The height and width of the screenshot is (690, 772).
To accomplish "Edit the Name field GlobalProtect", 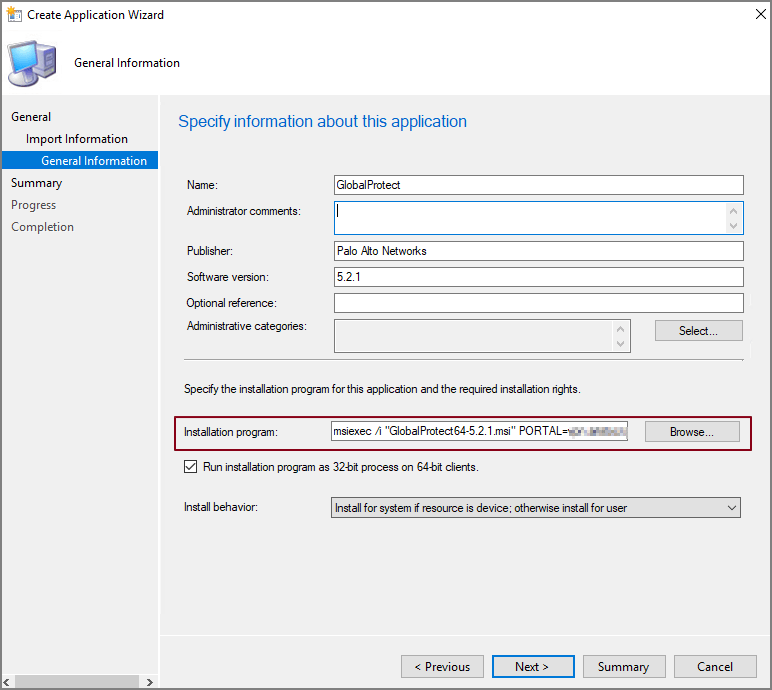I will (539, 185).
